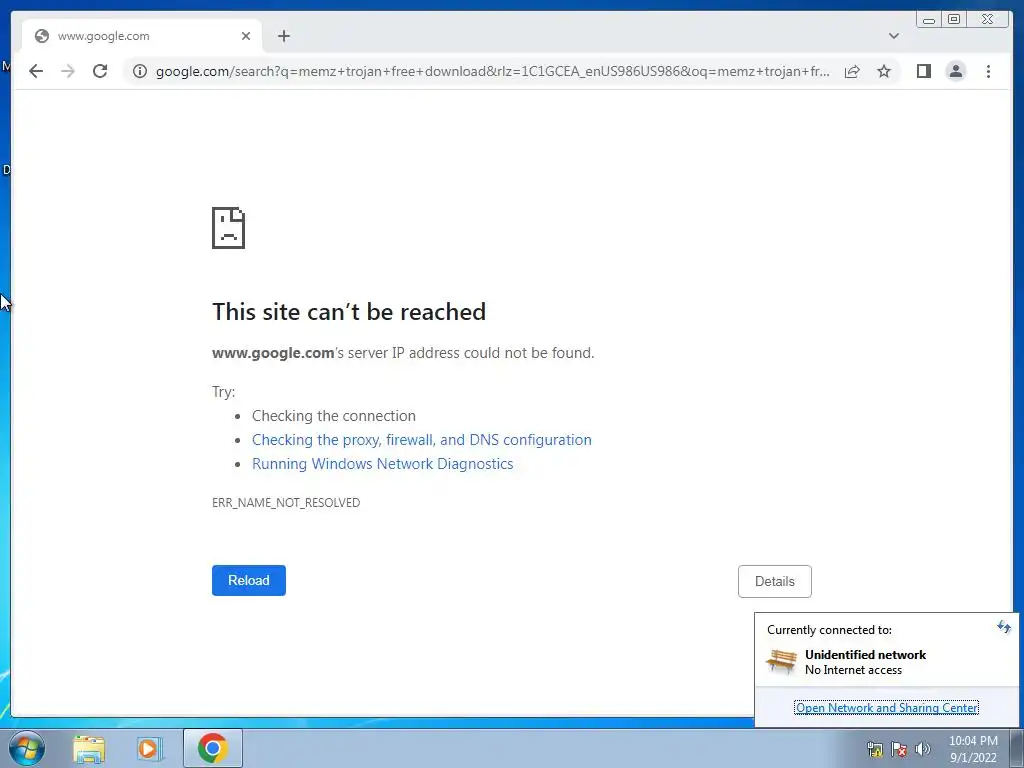
Task: Click the Show desktop button
Action: 1017,748
